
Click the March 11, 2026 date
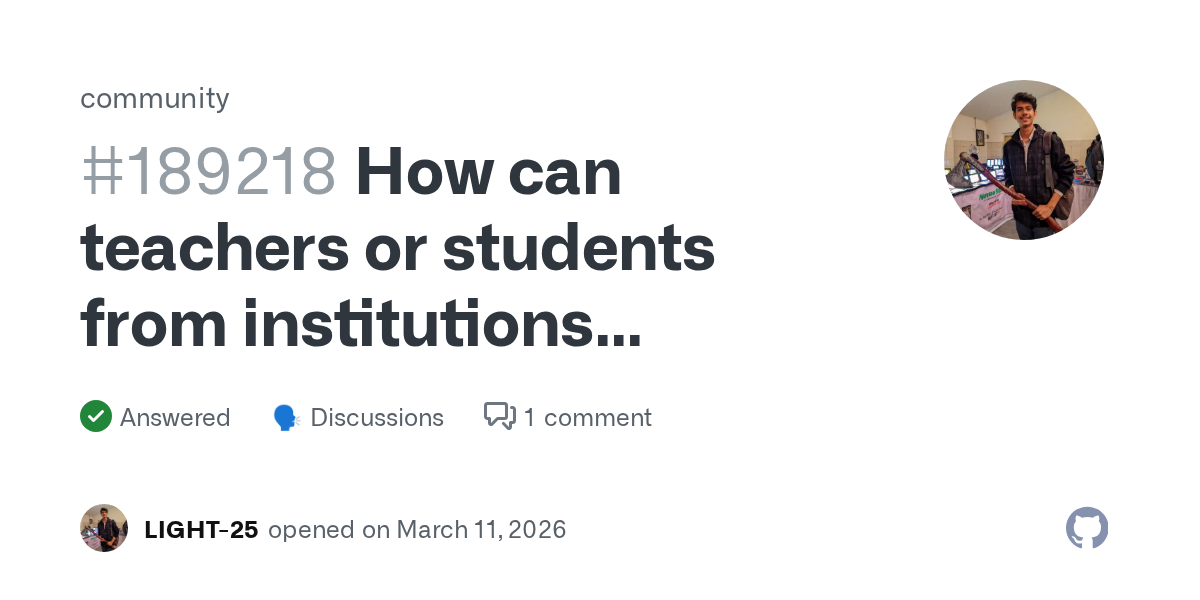481,530
